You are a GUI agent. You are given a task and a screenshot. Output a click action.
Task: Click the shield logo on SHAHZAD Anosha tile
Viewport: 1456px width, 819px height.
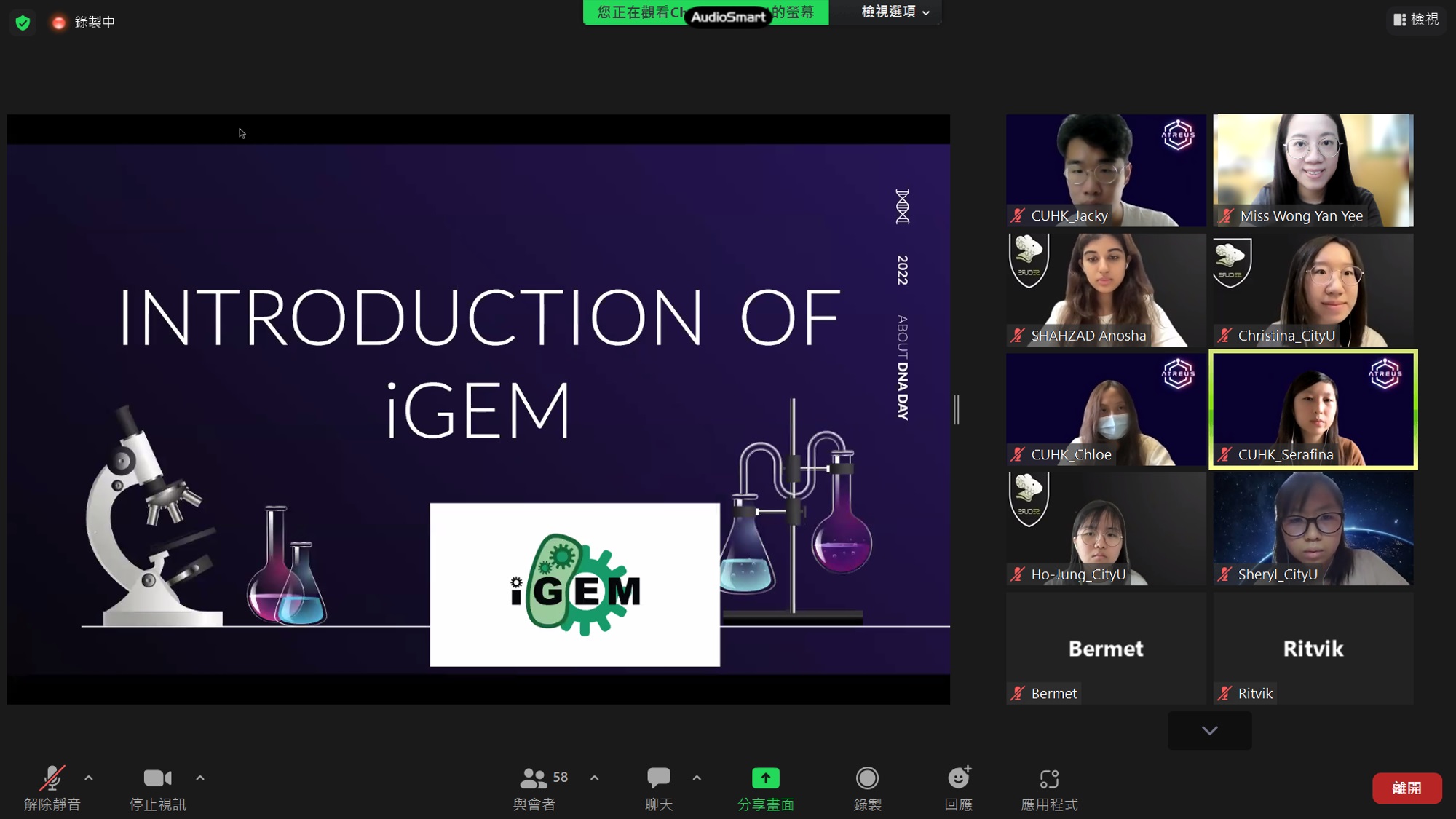[1029, 261]
